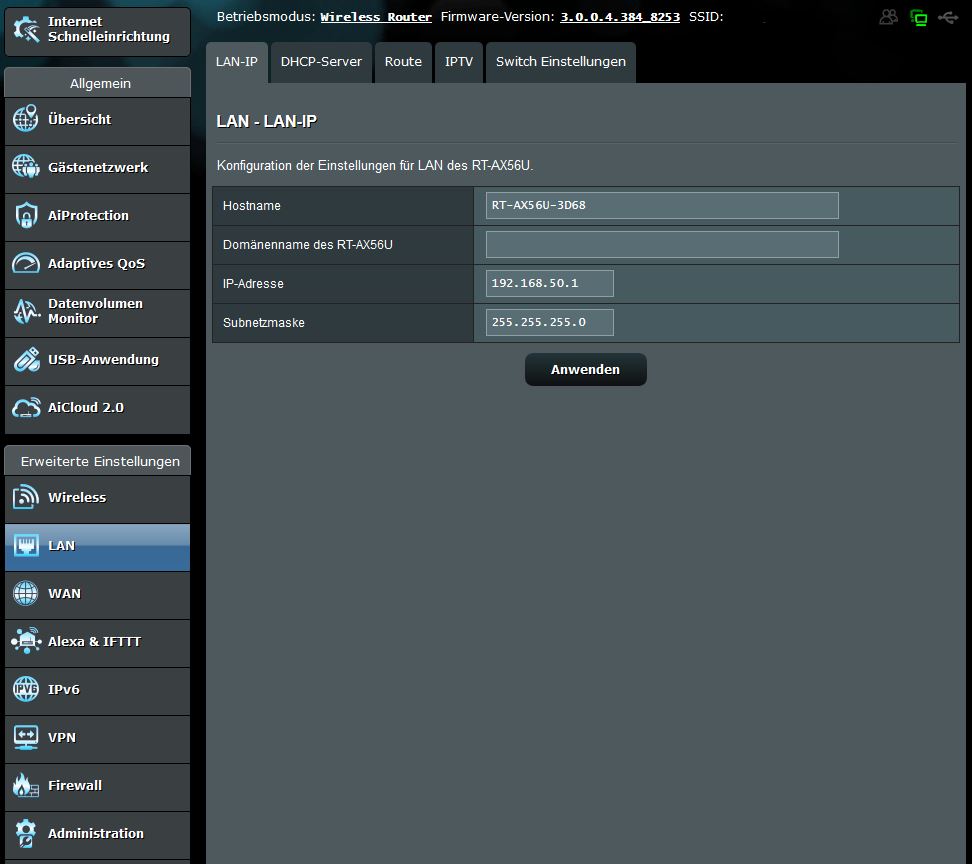Viewport: 972px width, 864px height.
Task: Switch to the DHCP-Server tab
Action: tap(321, 62)
